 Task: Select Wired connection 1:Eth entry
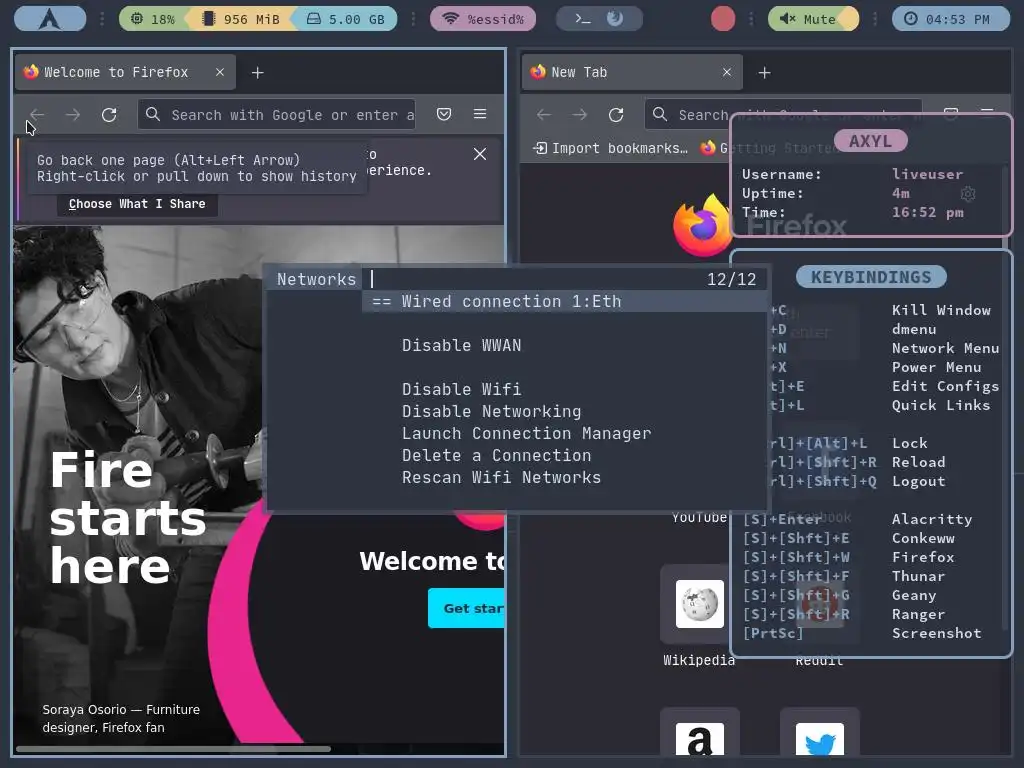point(565,302)
